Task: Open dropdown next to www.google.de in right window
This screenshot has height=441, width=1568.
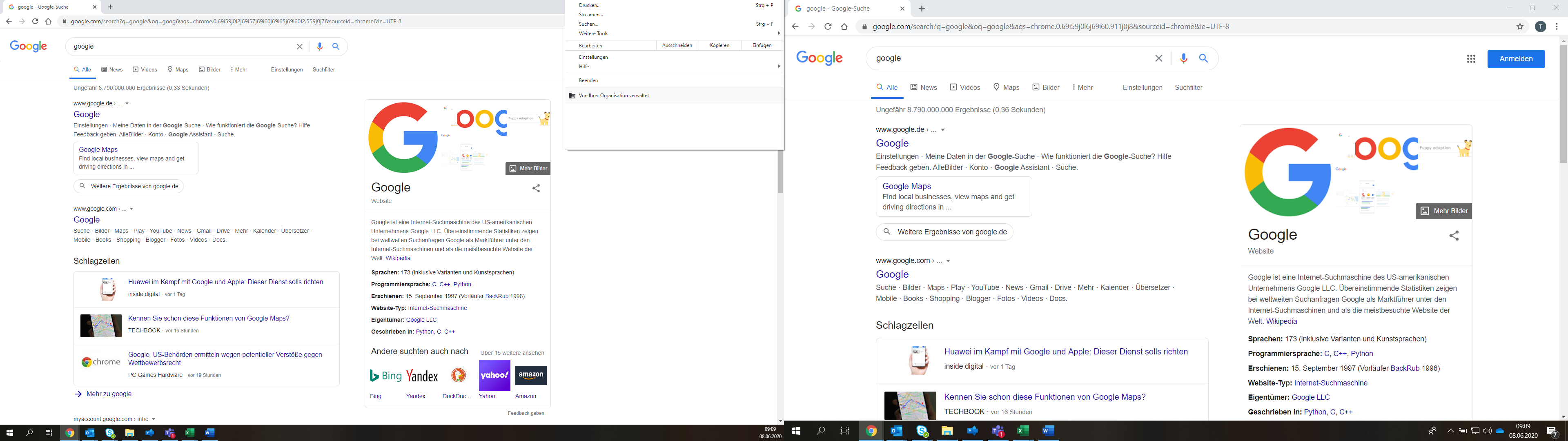Action: [x=943, y=130]
